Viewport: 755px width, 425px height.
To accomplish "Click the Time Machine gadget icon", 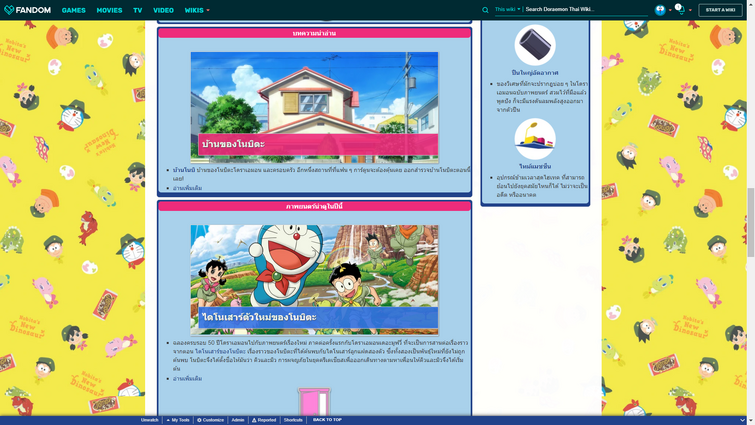I will pyautogui.click(x=535, y=139).
